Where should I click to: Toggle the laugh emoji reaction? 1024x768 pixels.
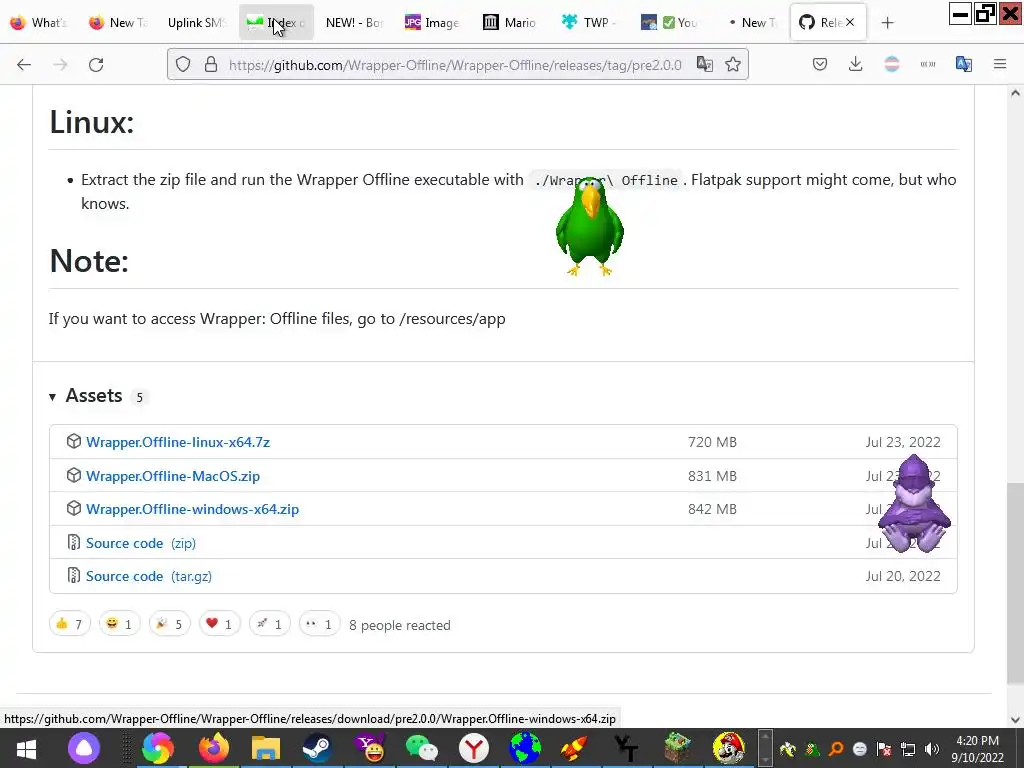click(120, 624)
